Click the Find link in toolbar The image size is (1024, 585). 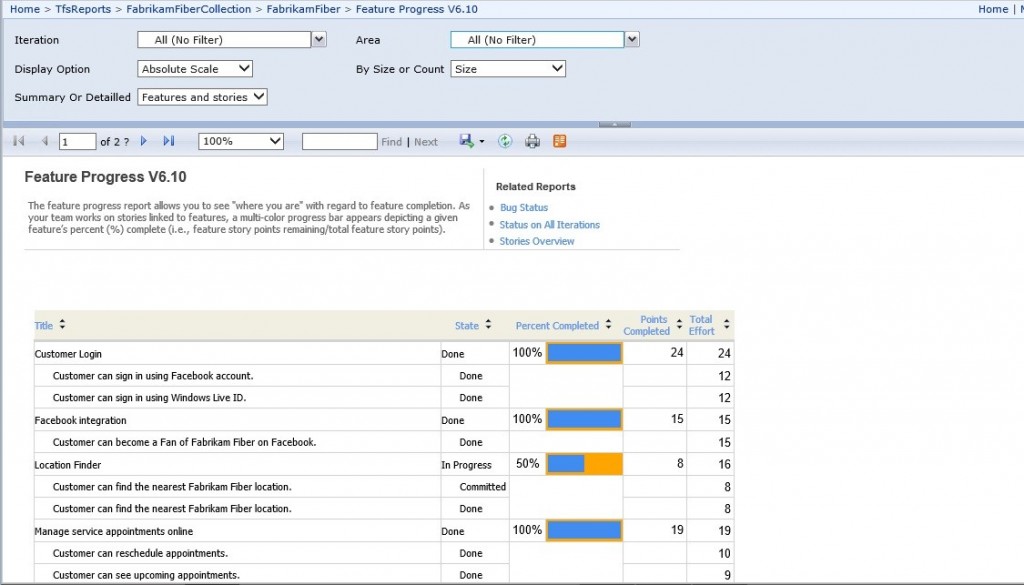click(x=391, y=142)
